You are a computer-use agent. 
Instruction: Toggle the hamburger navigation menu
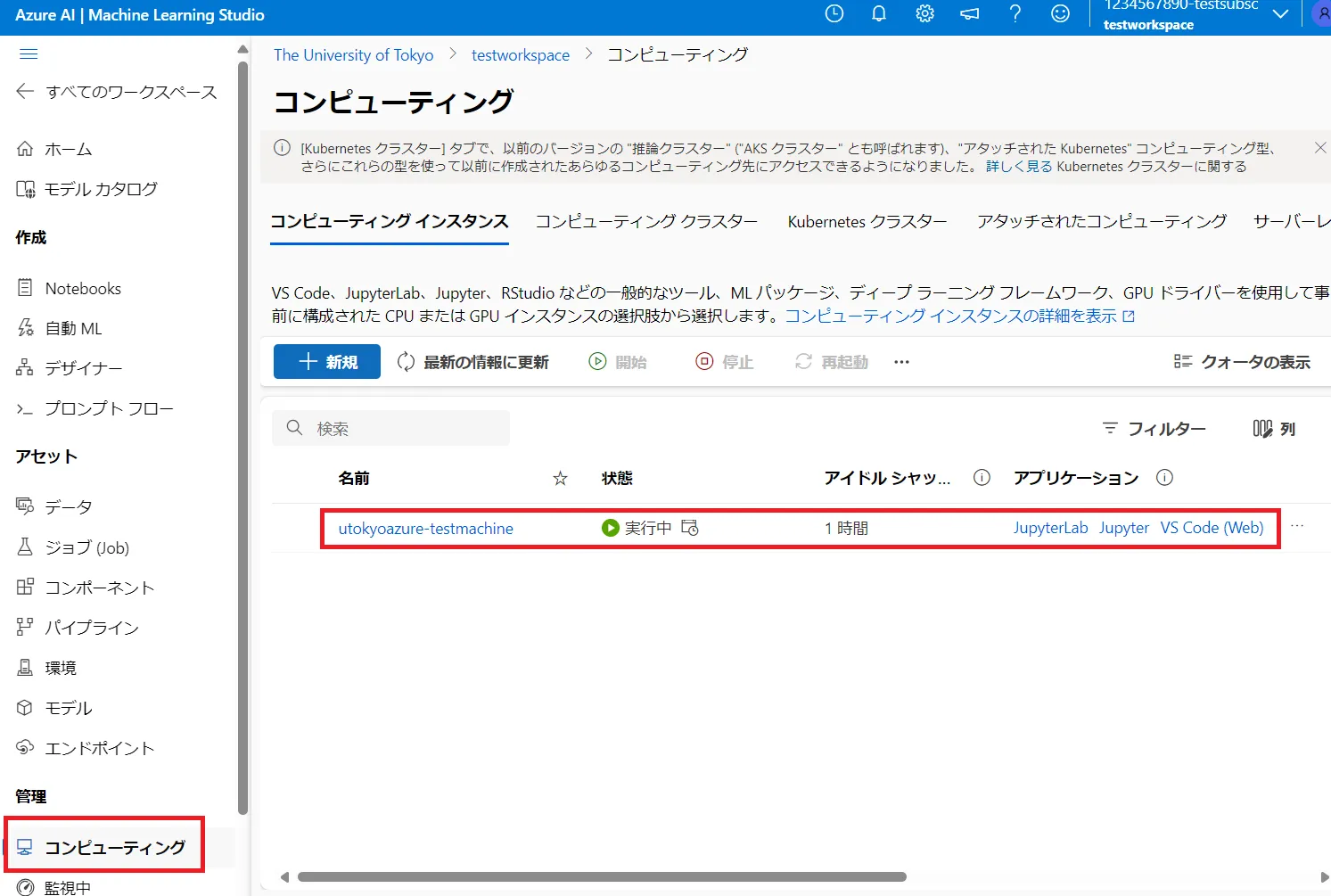coord(29,54)
